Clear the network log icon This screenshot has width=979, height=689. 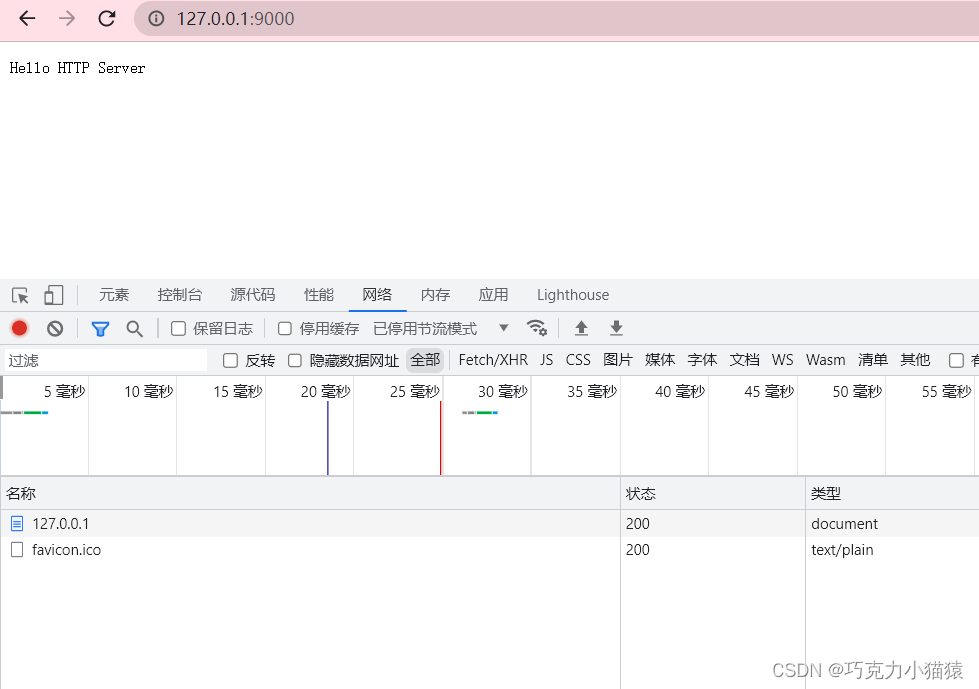tap(55, 328)
